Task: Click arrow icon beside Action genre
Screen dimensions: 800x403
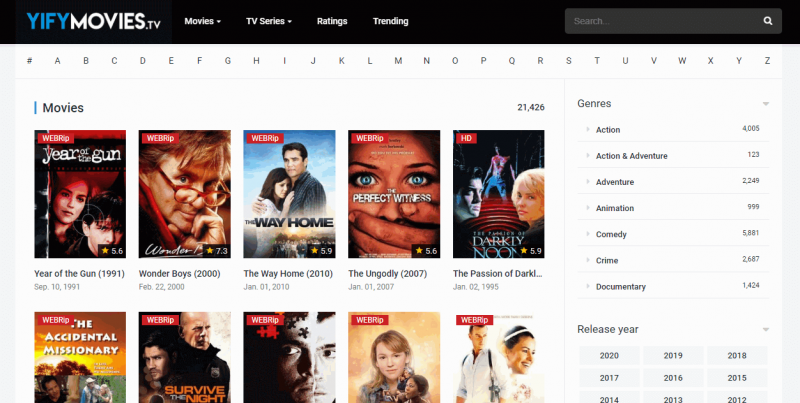Action: (586, 130)
